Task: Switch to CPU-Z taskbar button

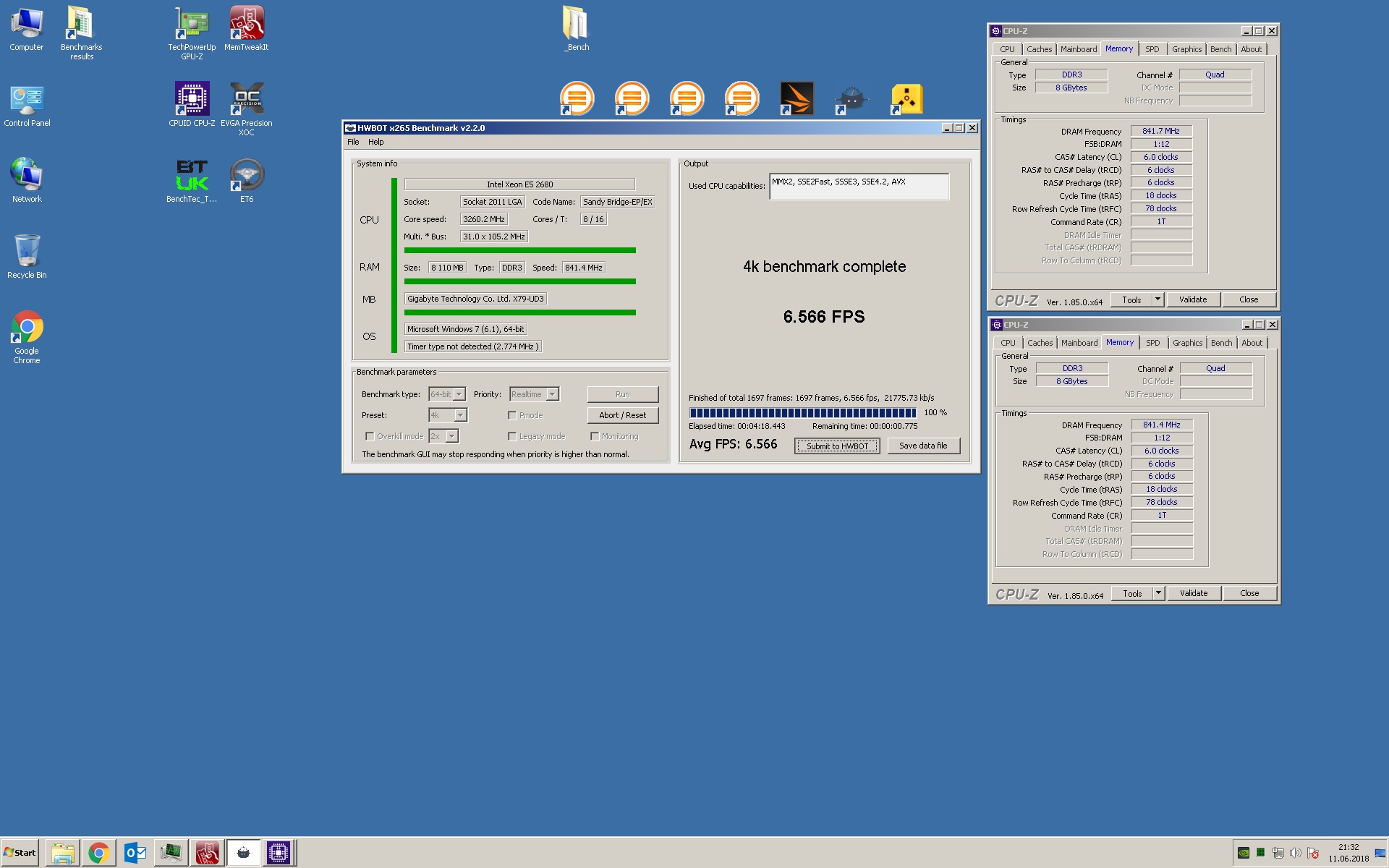Action: pyautogui.click(x=279, y=853)
